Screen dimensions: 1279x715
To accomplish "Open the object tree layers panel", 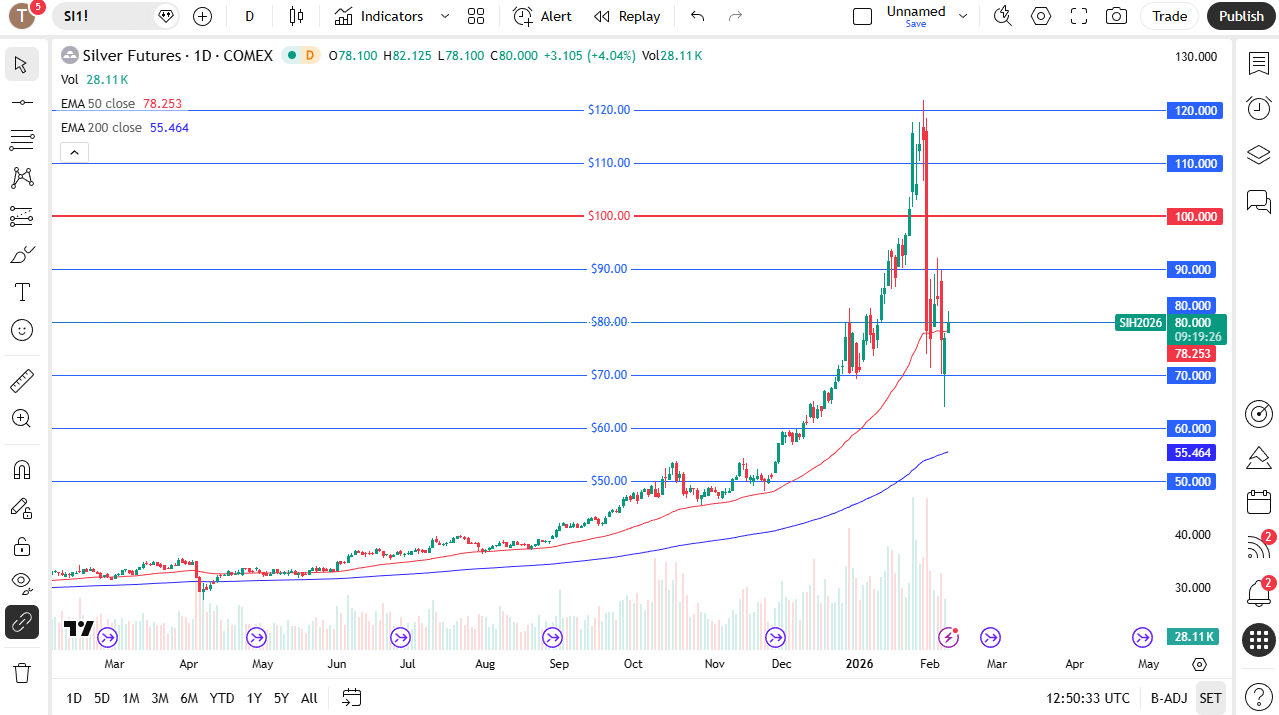I will 1258,155.
